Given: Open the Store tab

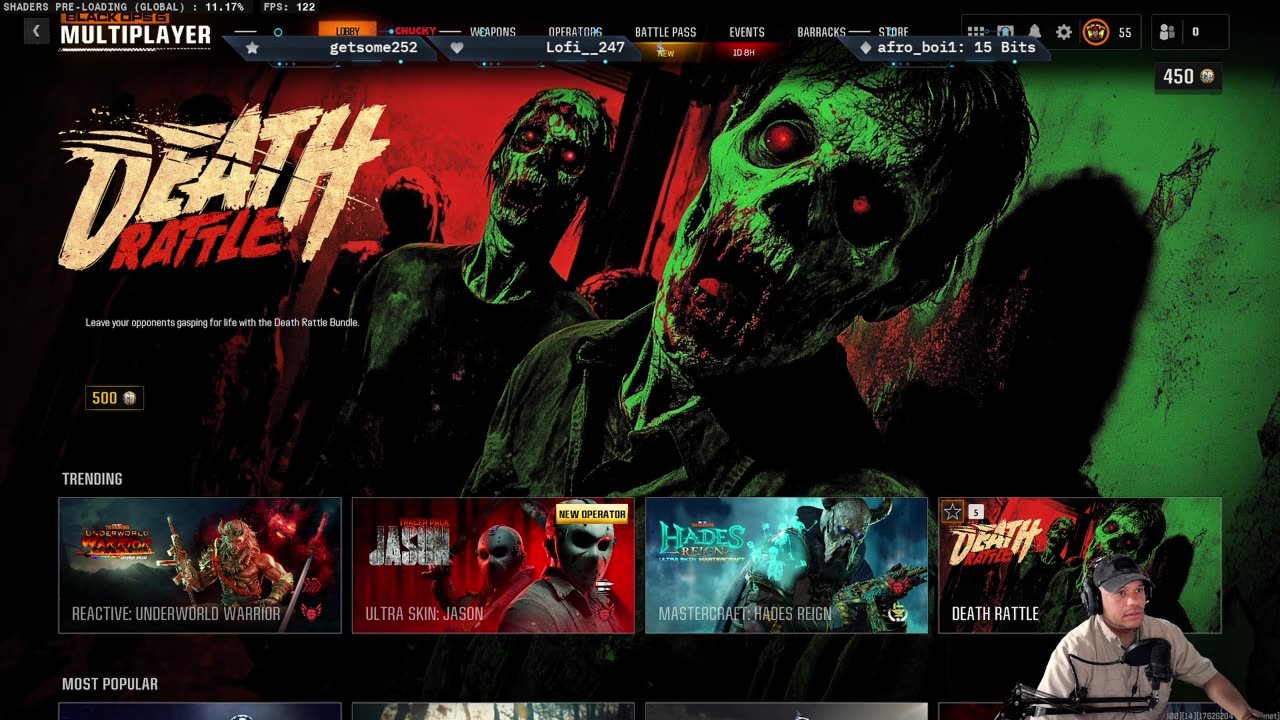Looking at the screenshot, I should 893,32.
